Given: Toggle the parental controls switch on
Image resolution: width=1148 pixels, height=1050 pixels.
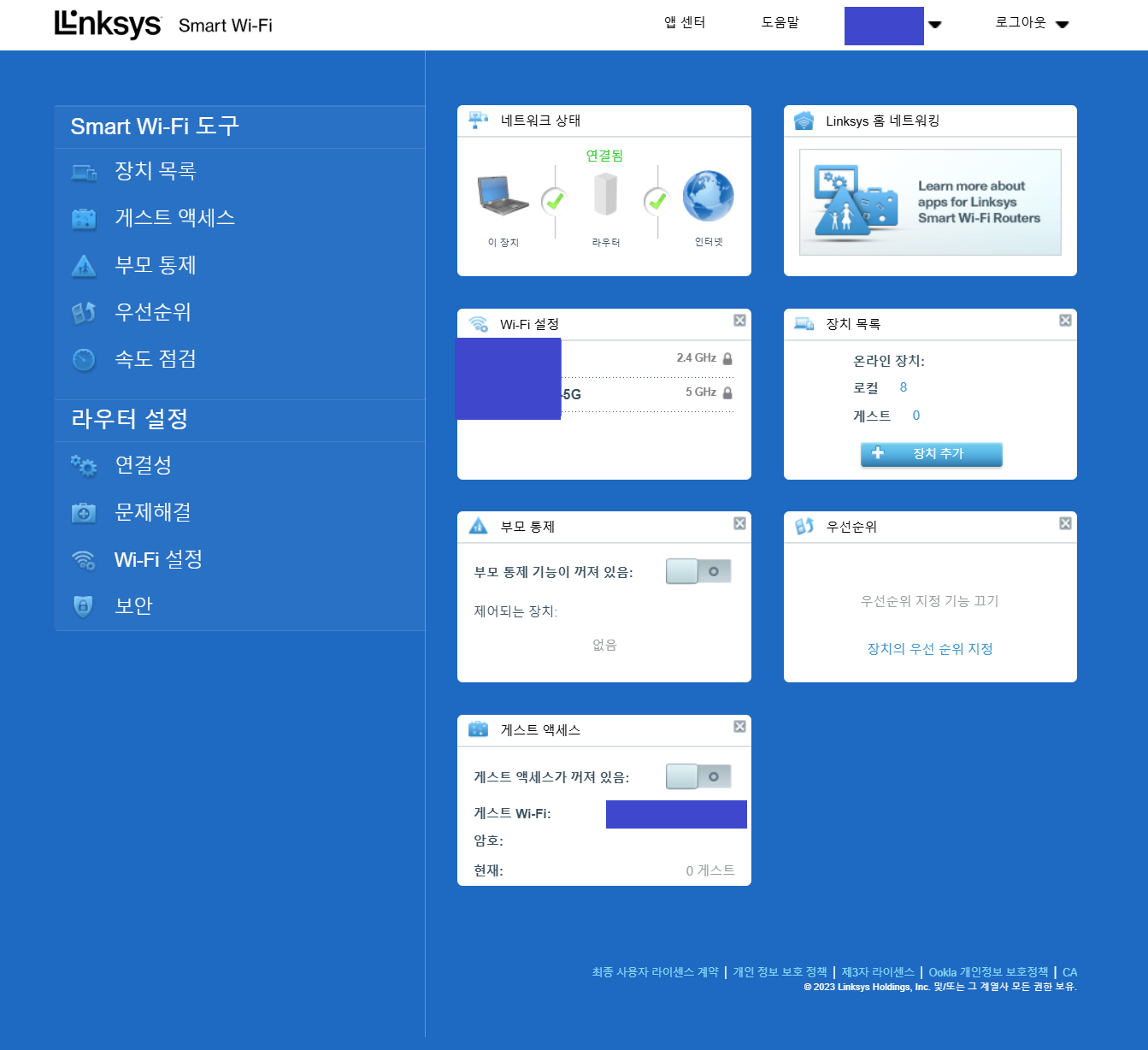Looking at the screenshot, I should point(698,571).
